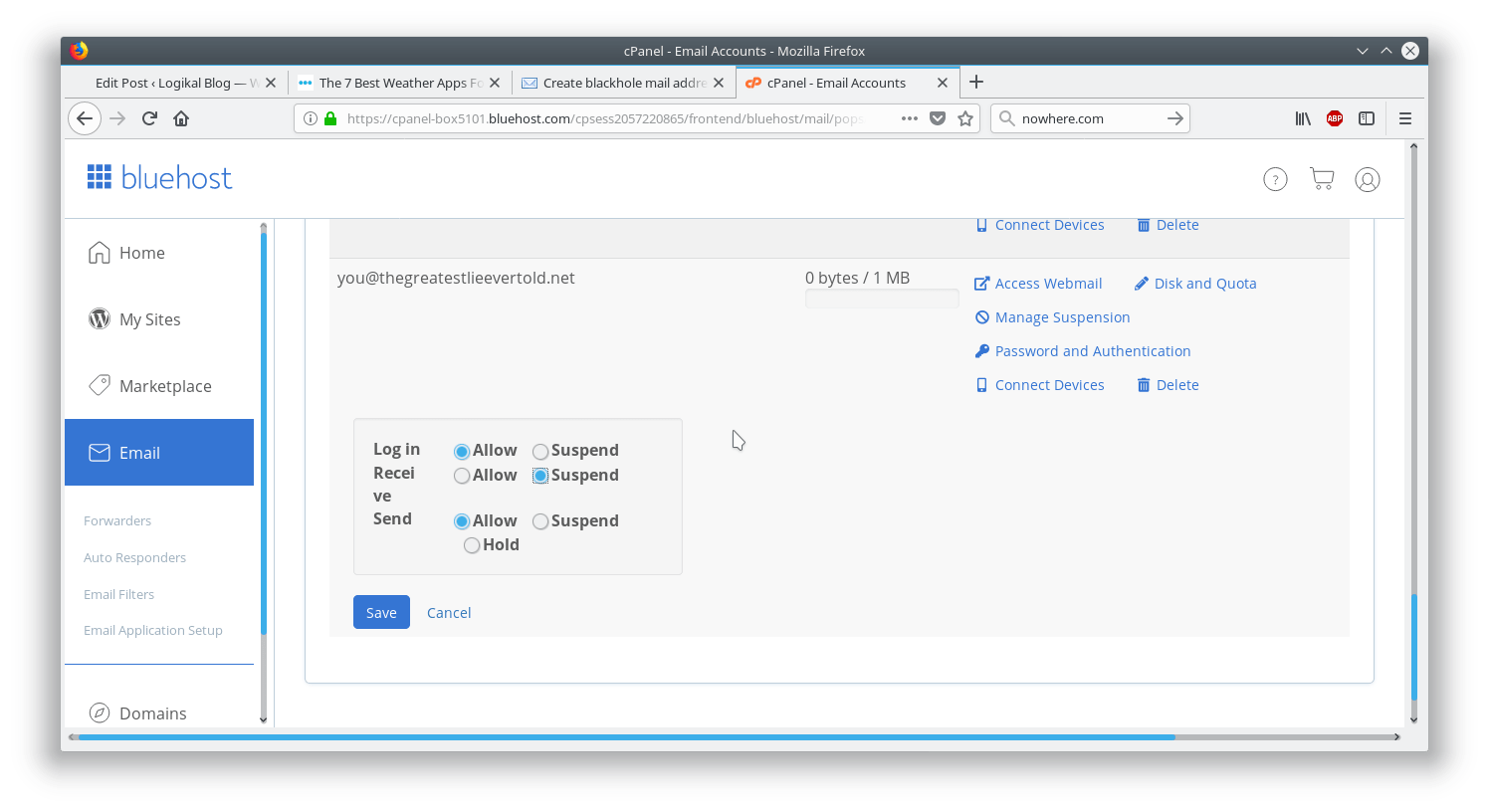Open Email Filters in the sidebar
This screenshot has height=812, width=1489.
118,594
